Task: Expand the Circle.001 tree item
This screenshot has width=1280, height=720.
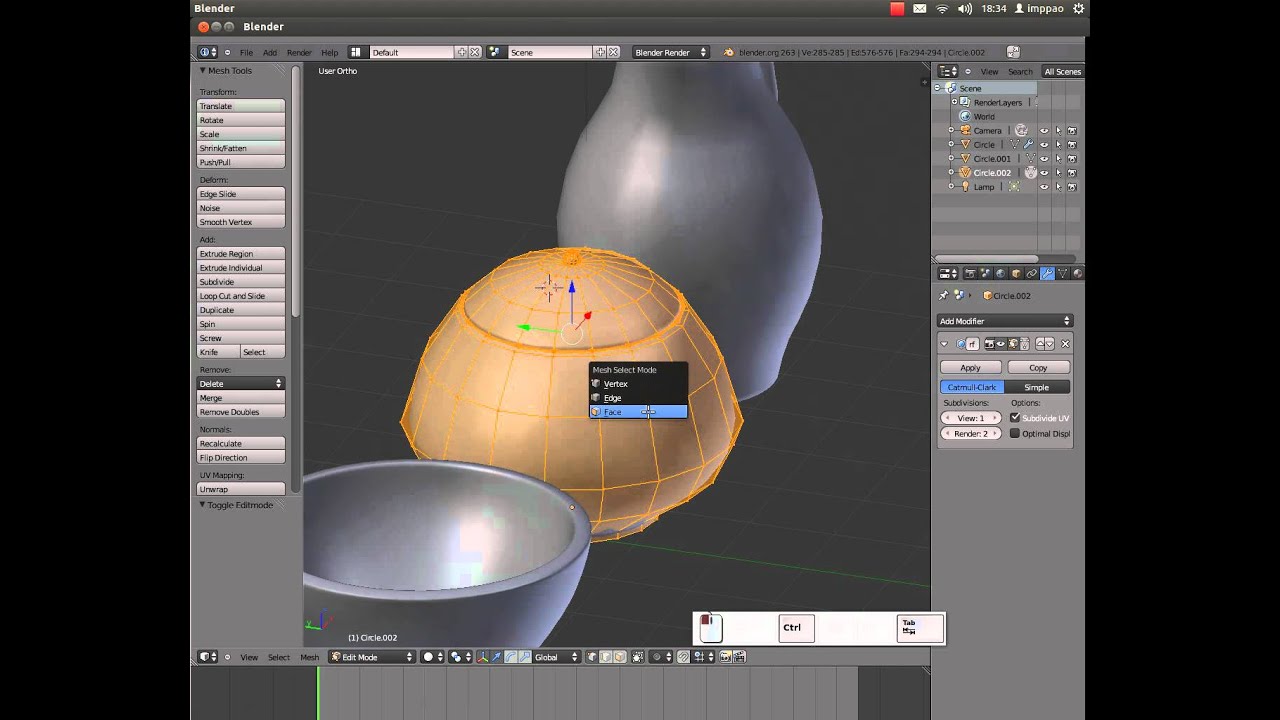Action: 951,158
